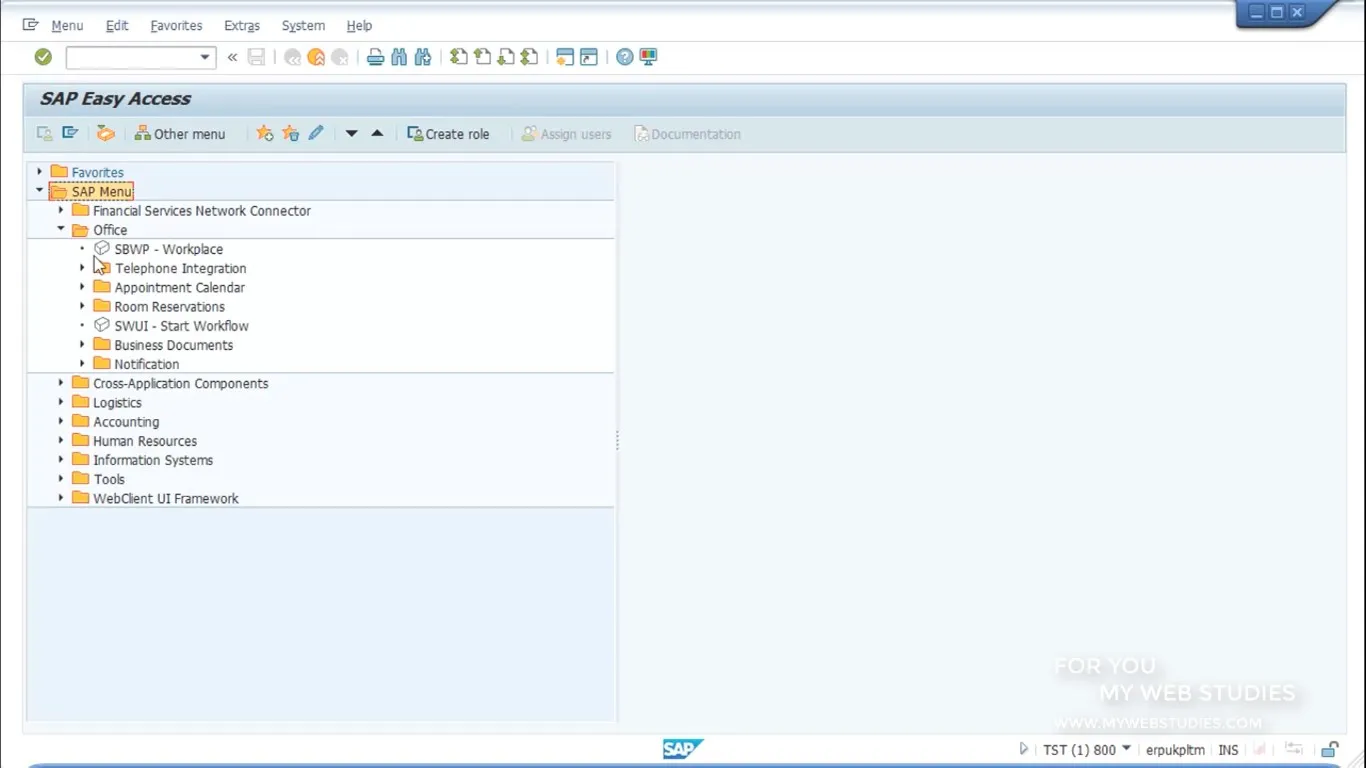Open the Menu menu
The width and height of the screenshot is (1366, 768).
point(67,25)
